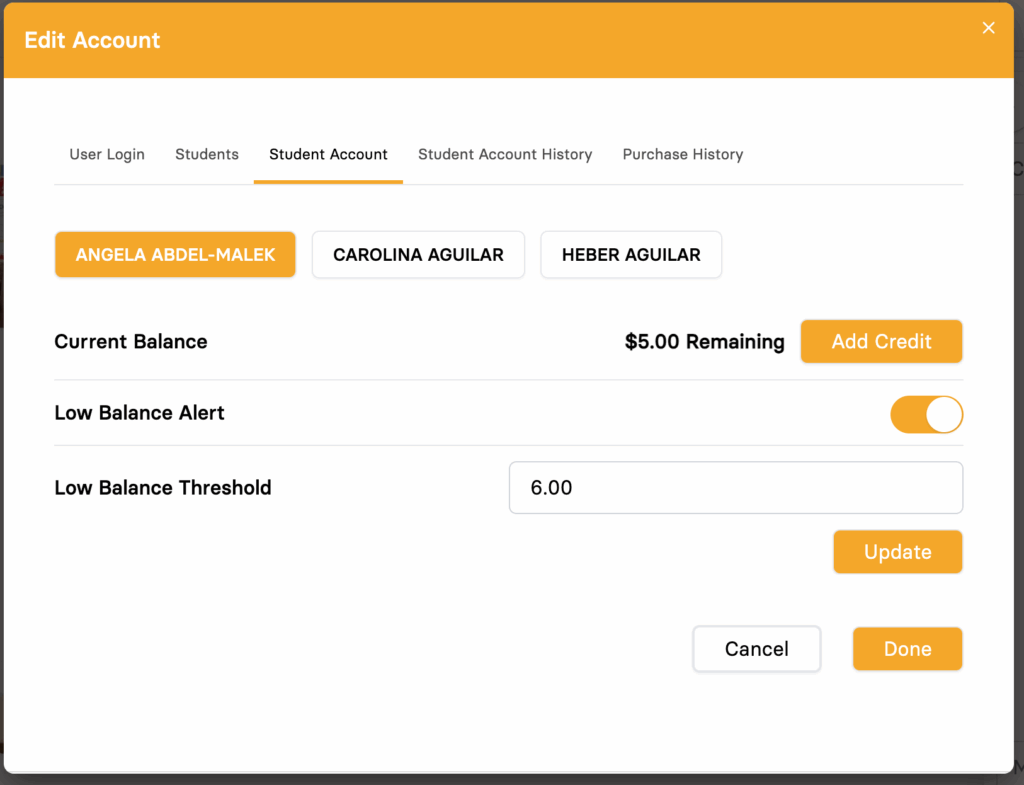The height and width of the screenshot is (785, 1024).
Task: Choose student Carolina Aguilar
Action: (418, 255)
